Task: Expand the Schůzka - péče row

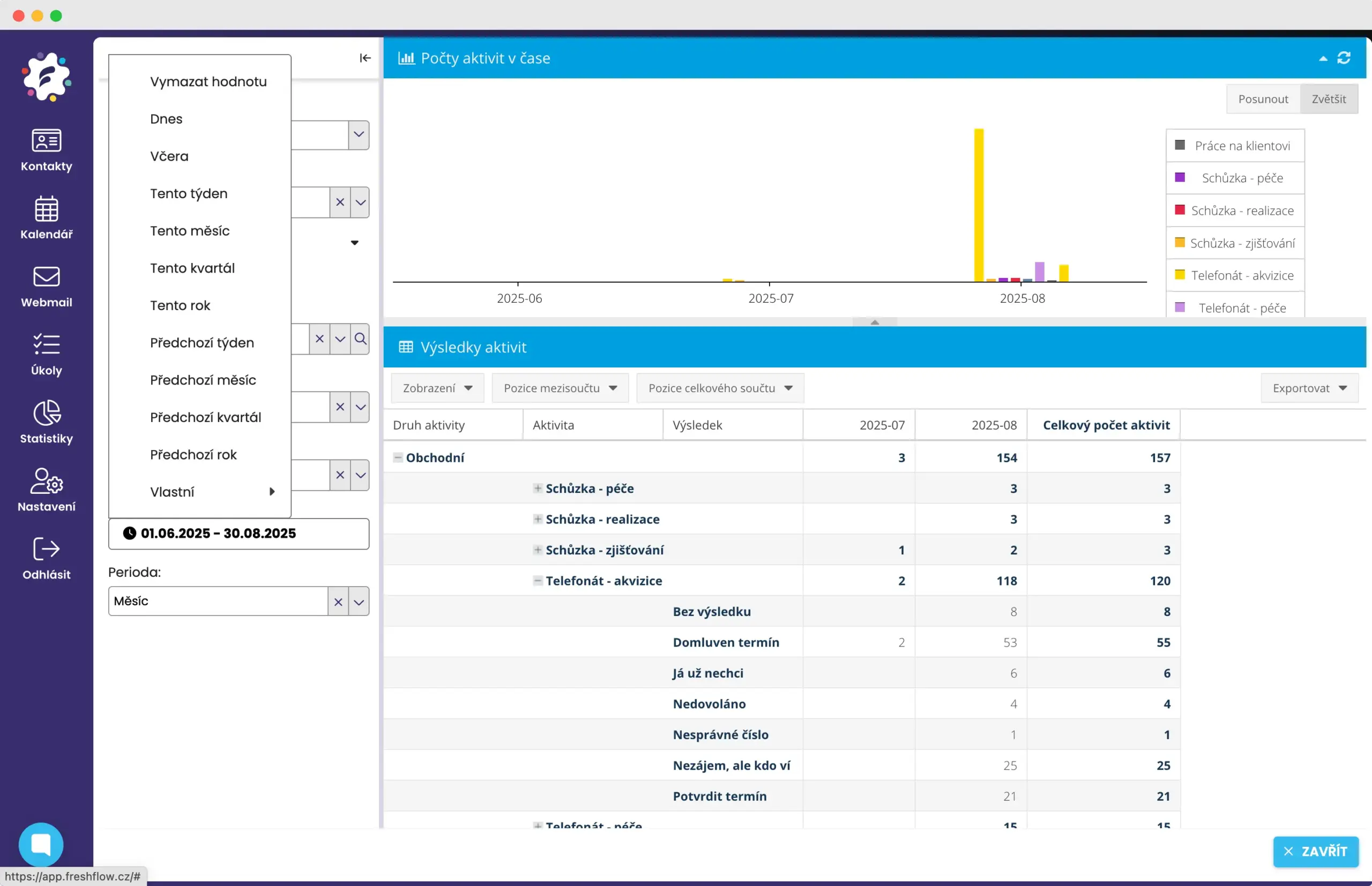Action: (x=537, y=489)
